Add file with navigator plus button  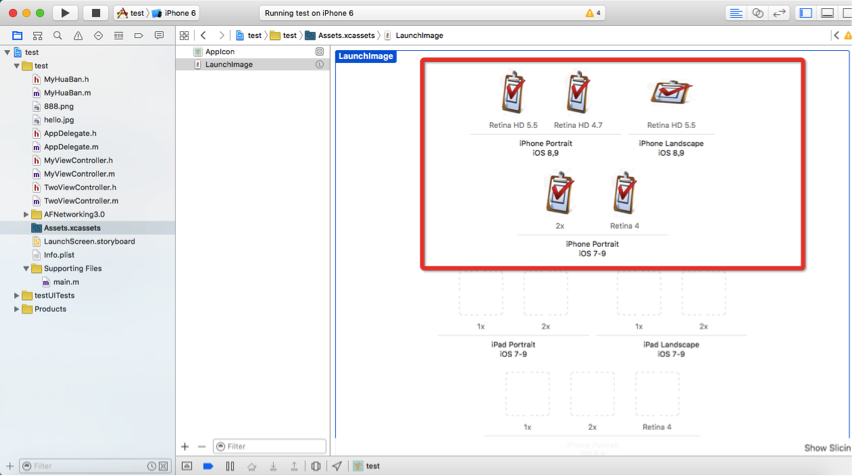(x=9, y=466)
